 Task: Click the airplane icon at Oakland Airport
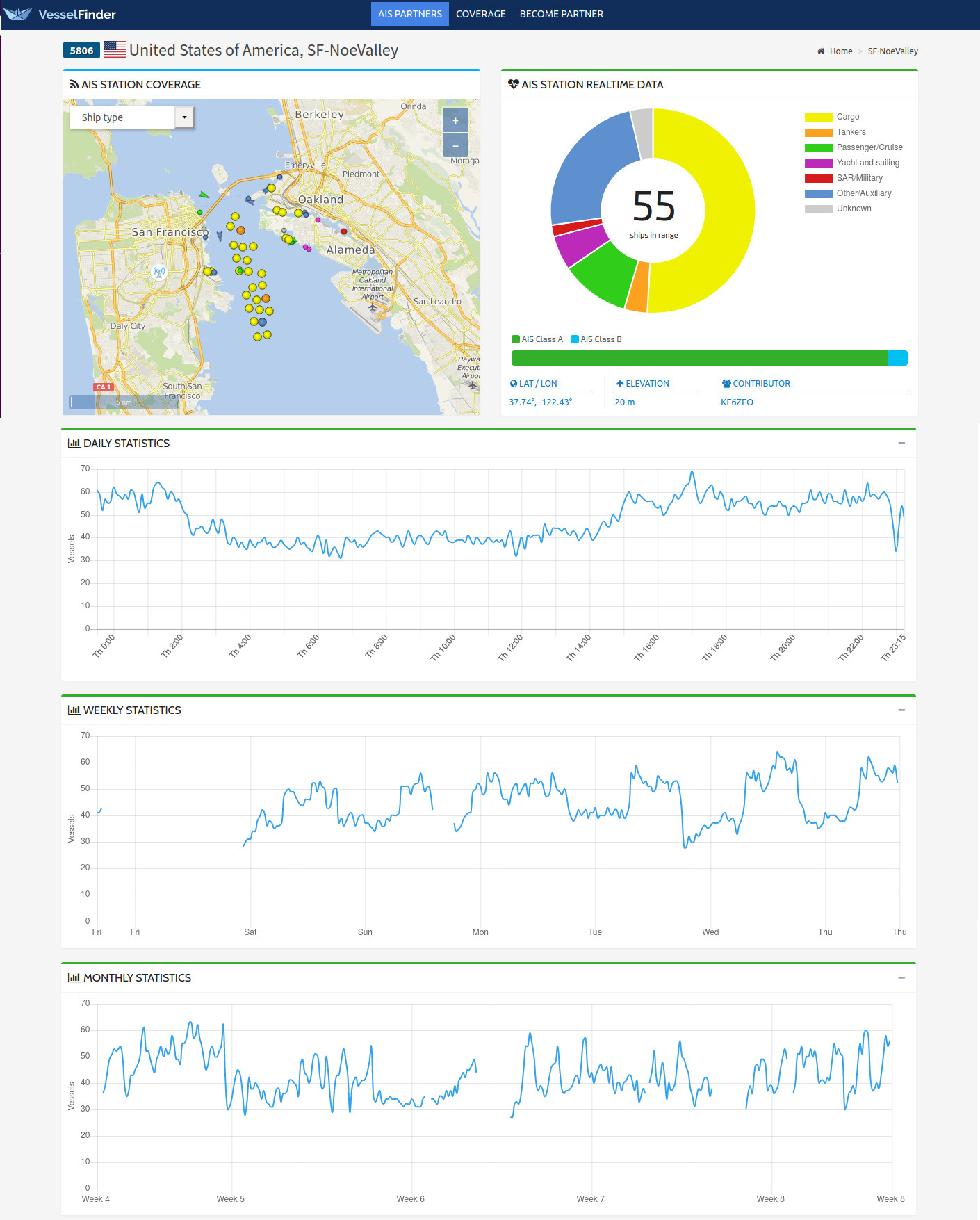[373, 307]
